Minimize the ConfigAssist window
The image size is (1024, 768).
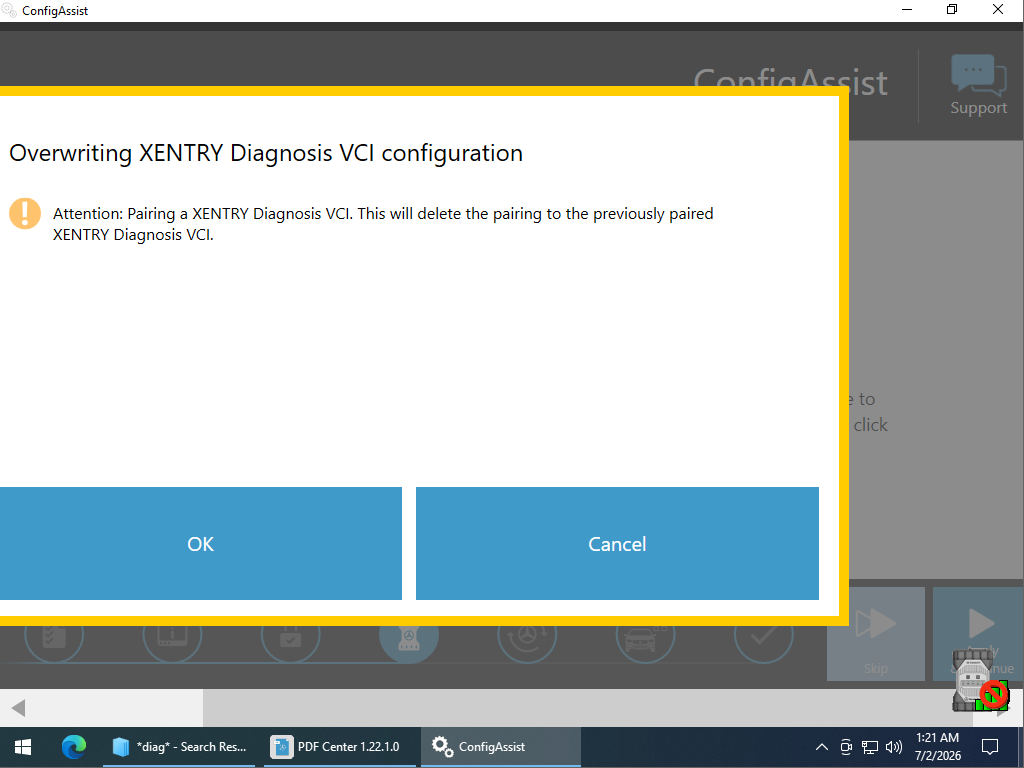coord(906,9)
